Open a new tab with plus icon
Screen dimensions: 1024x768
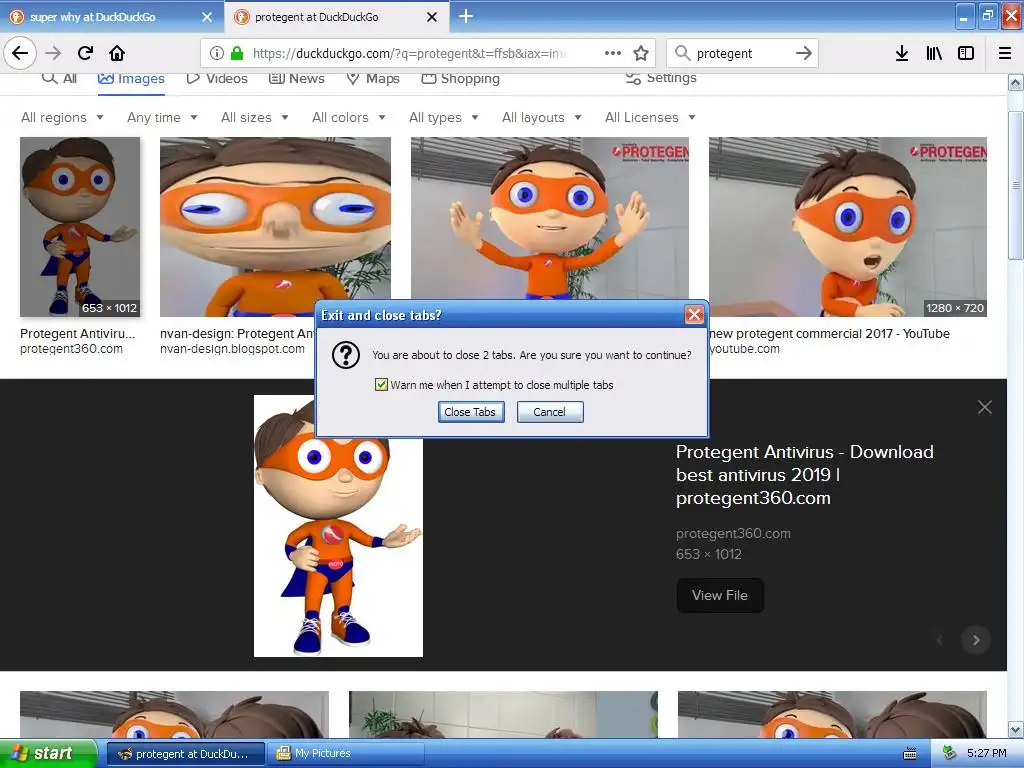[x=466, y=16]
